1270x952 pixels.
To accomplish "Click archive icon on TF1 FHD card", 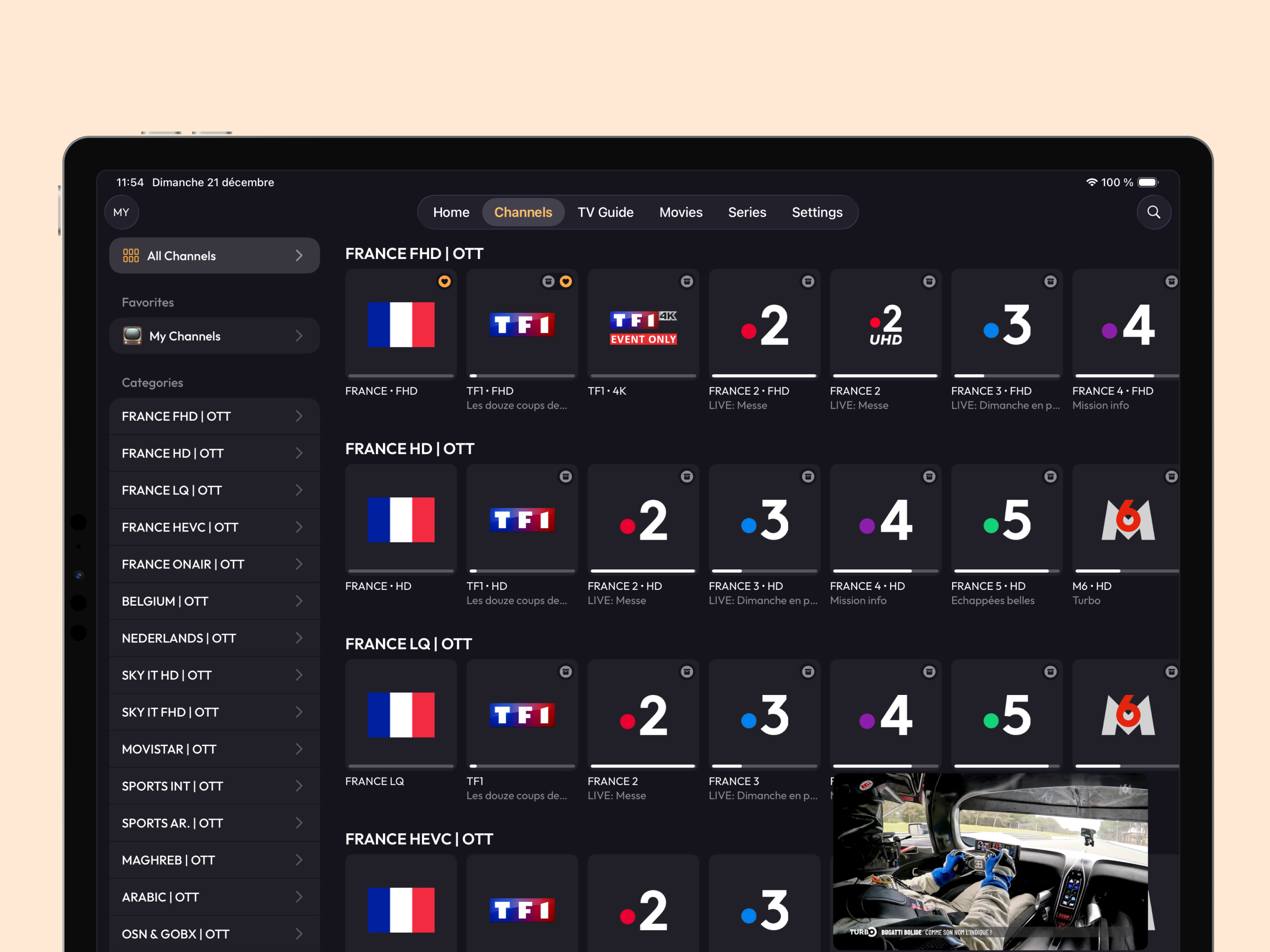I will (x=549, y=281).
